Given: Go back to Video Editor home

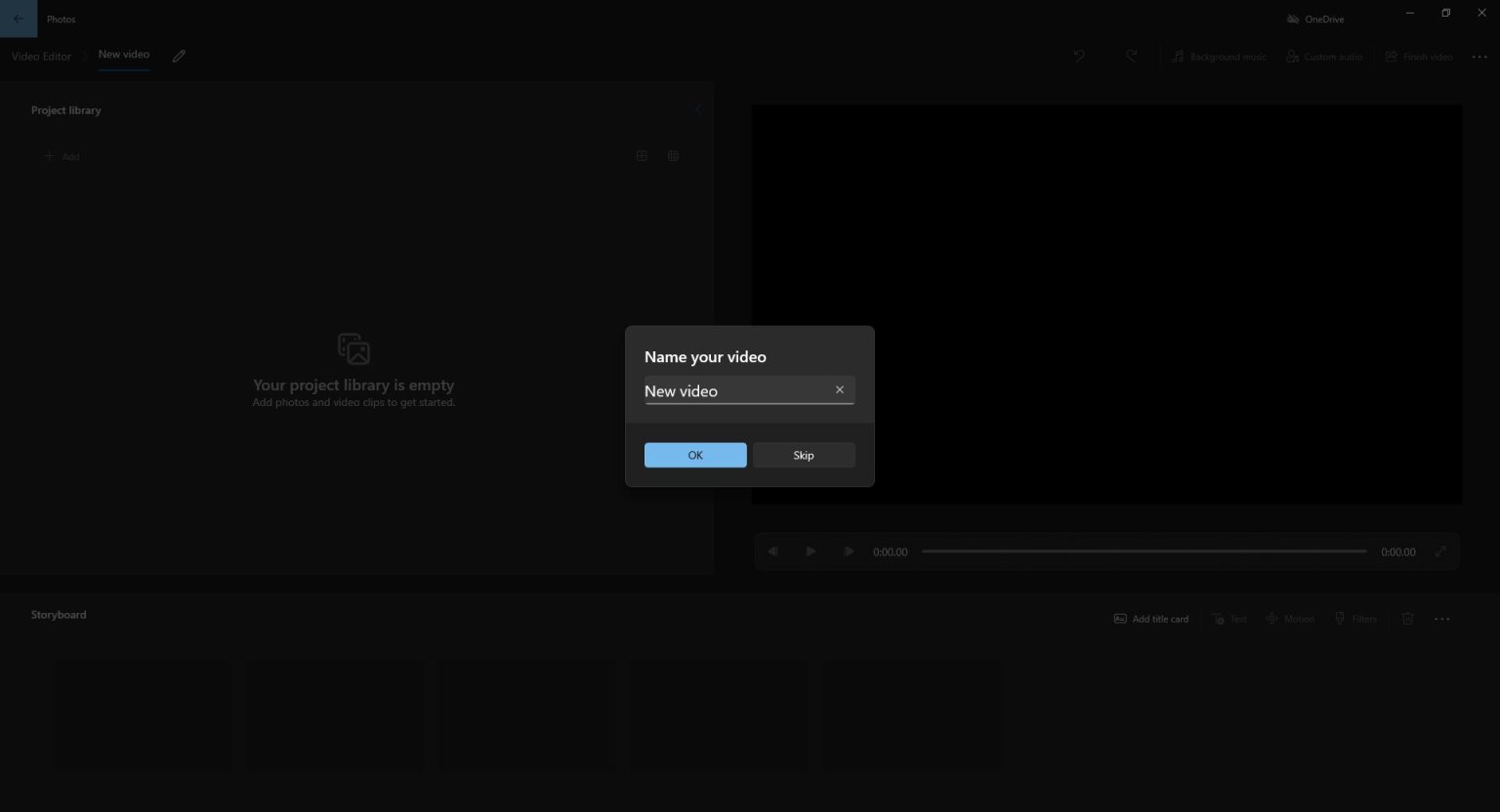Looking at the screenshot, I should pos(41,56).
